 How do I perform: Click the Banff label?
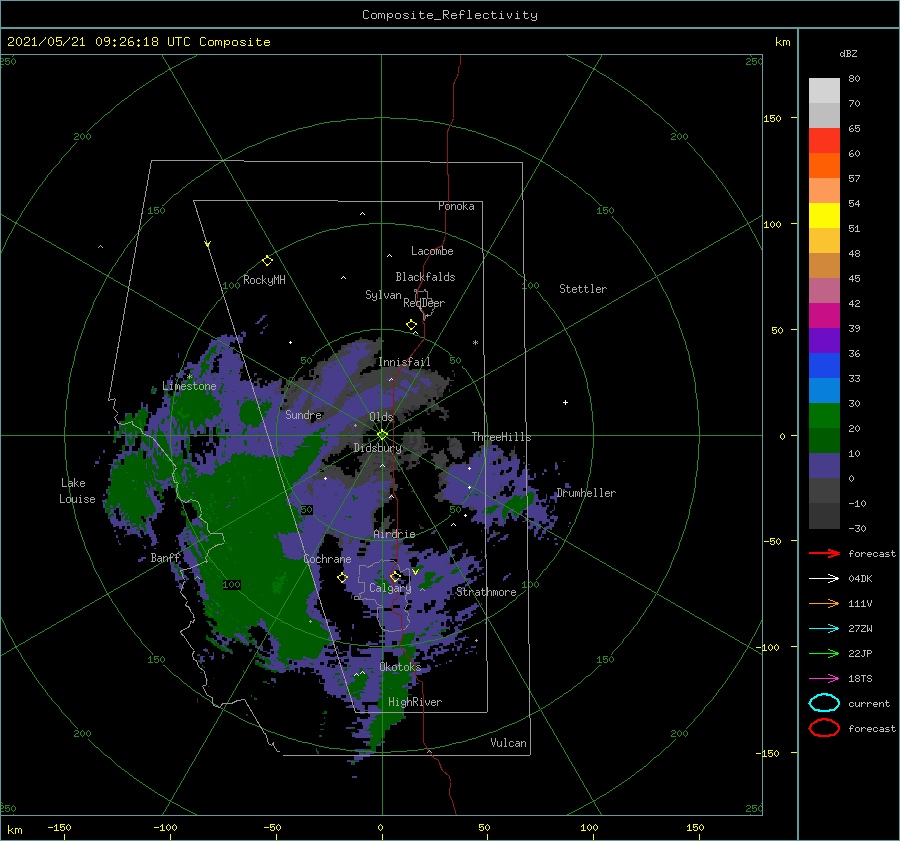point(165,557)
